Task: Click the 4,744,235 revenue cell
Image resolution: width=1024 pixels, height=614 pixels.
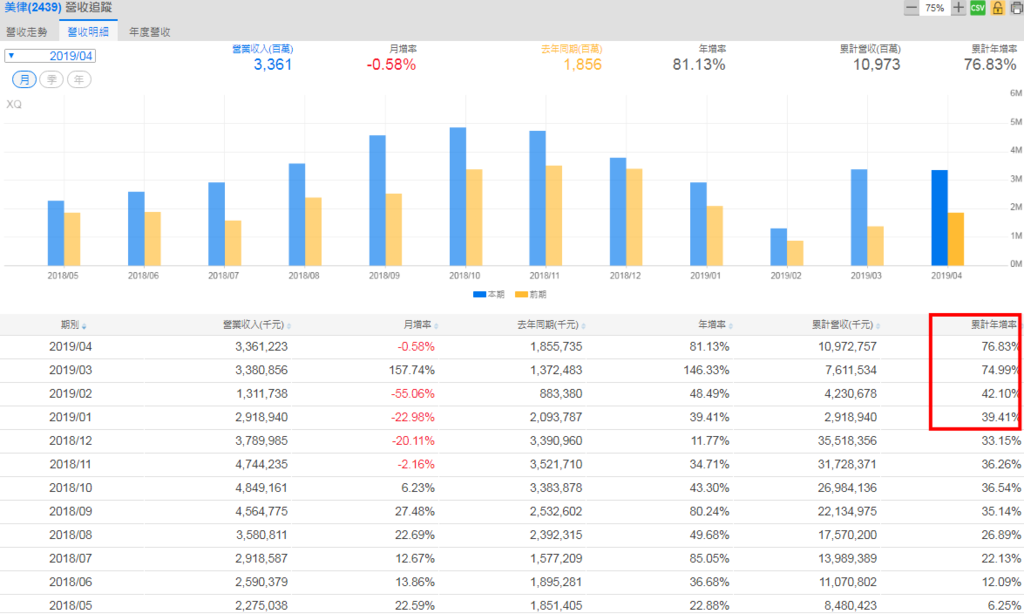Action: click(x=261, y=464)
